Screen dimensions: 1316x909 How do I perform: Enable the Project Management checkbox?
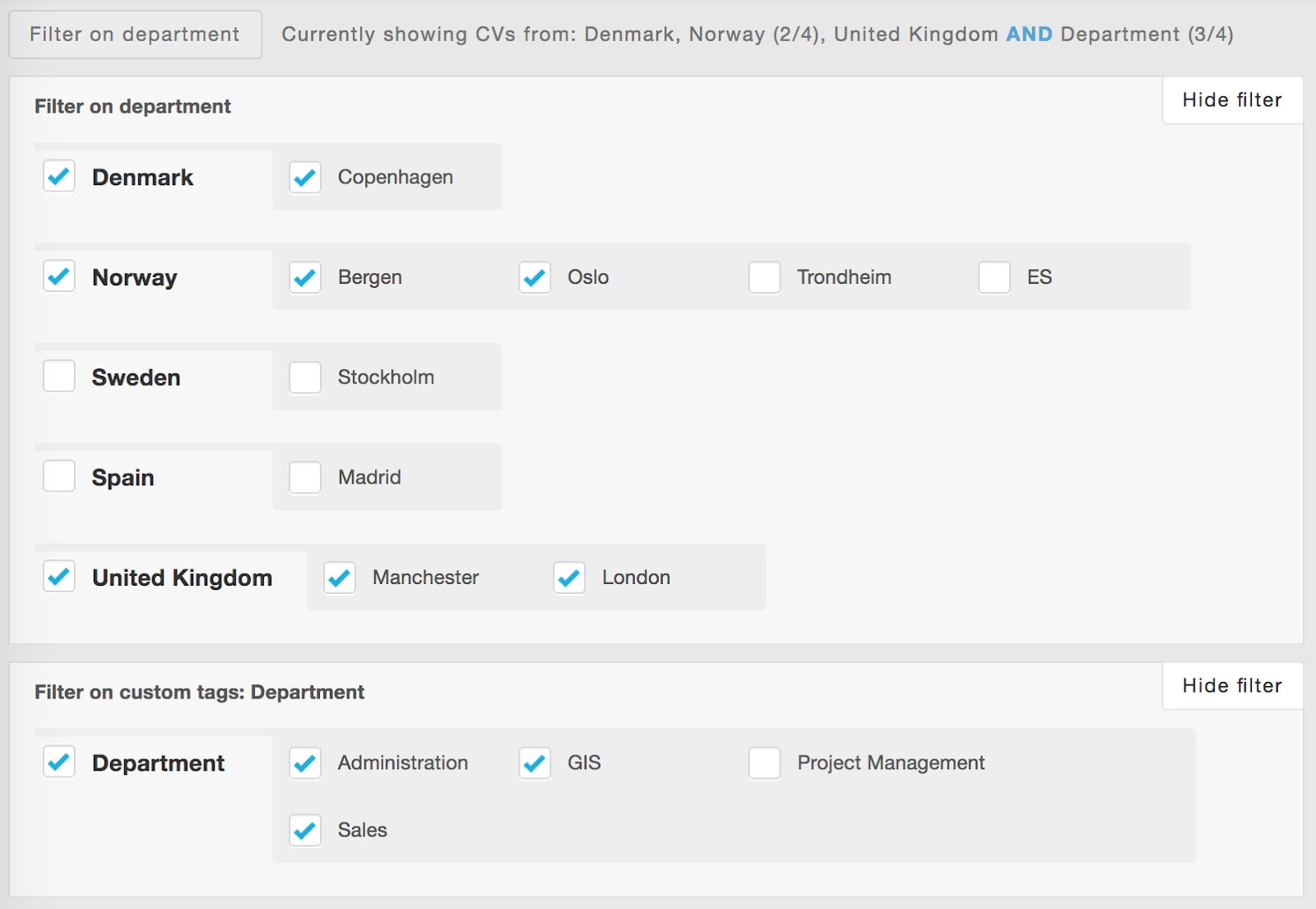click(x=764, y=763)
